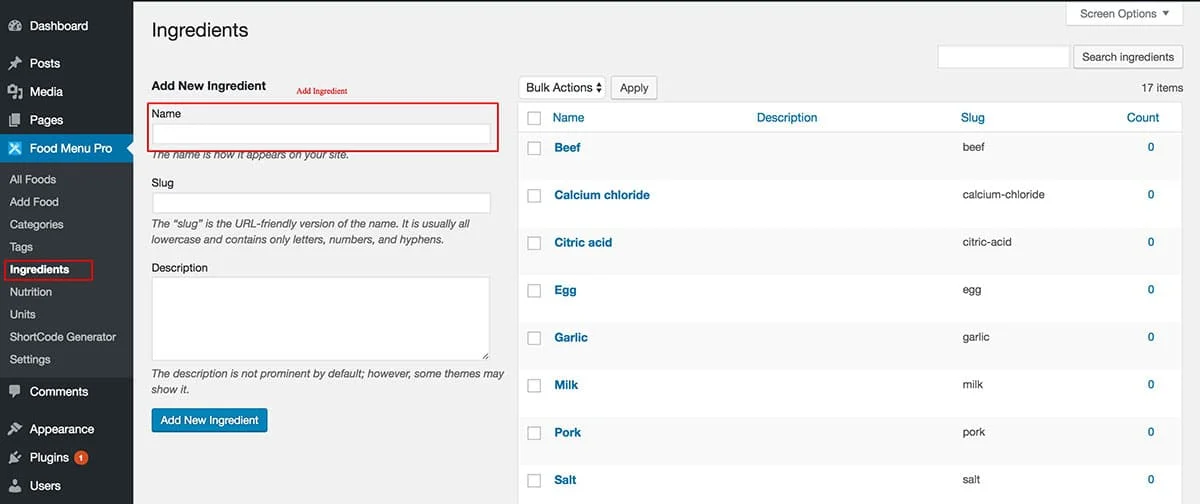Screen dimensions: 1200x504
Task: Open Media via its sidebar icon
Action: [x=15, y=92]
